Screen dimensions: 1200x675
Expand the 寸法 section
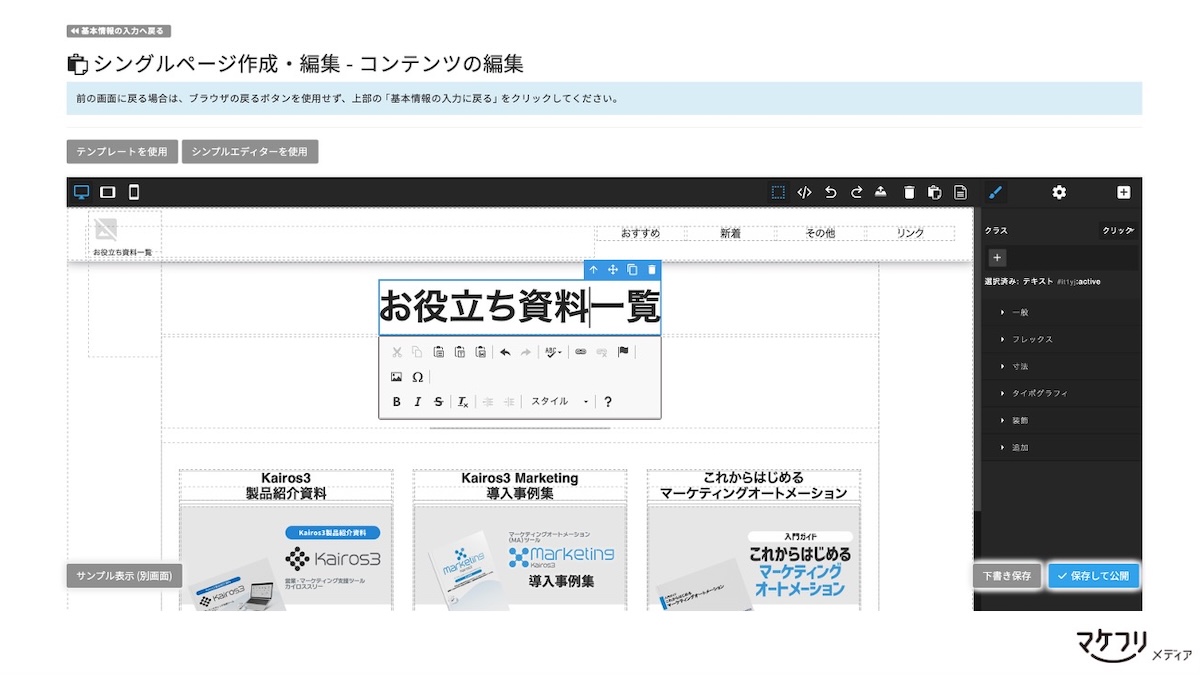click(1019, 366)
